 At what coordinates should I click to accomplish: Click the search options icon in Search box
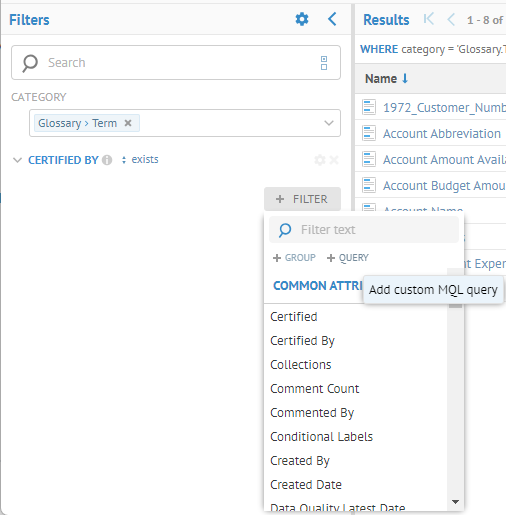324,63
